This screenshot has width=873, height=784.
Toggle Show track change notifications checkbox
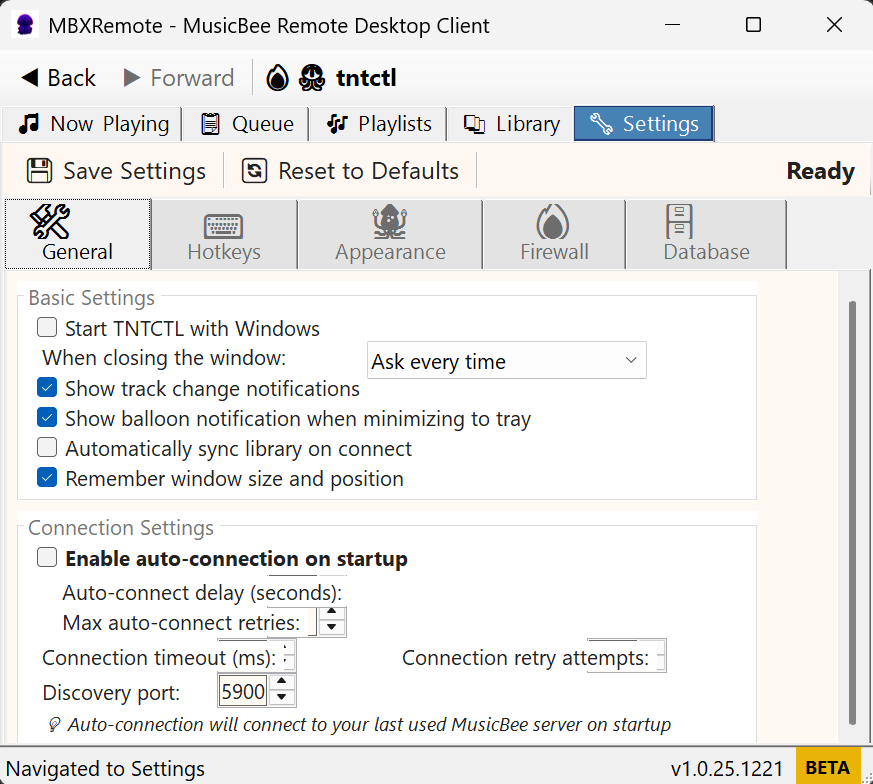pyautogui.click(x=47, y=388)
